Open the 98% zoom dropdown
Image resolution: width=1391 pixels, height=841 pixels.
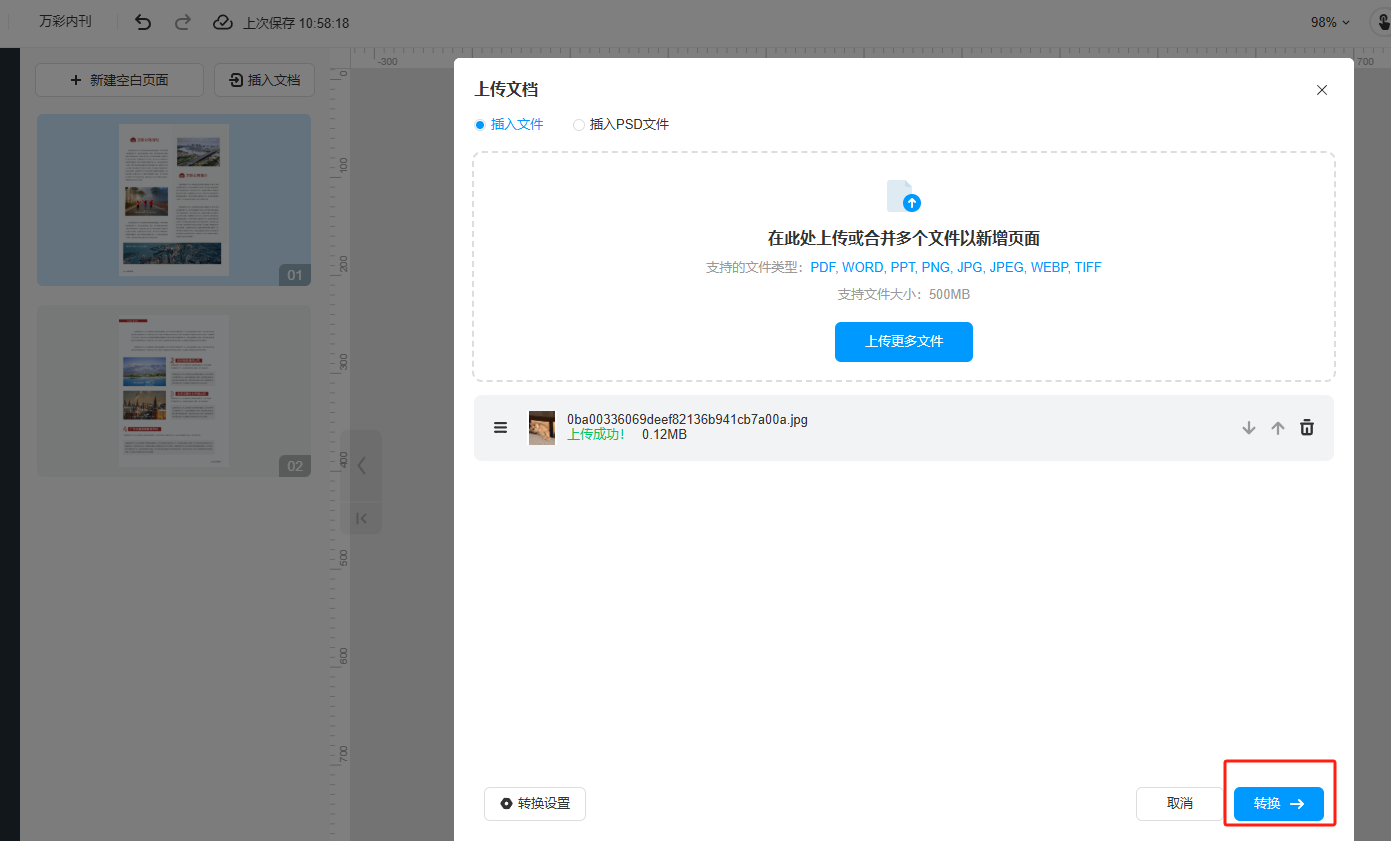click(1330, 22)
